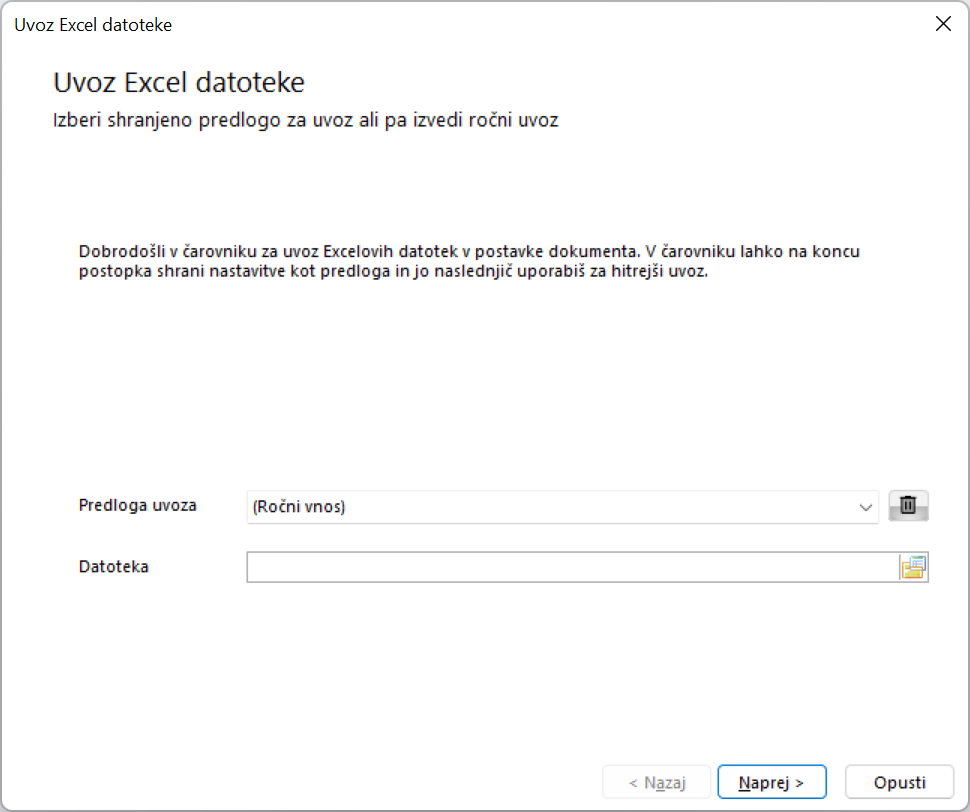970x812 pixels.
Task: Cancel the wizard with Opusti button
Action: pyautogui.click(x=899, y=782)
